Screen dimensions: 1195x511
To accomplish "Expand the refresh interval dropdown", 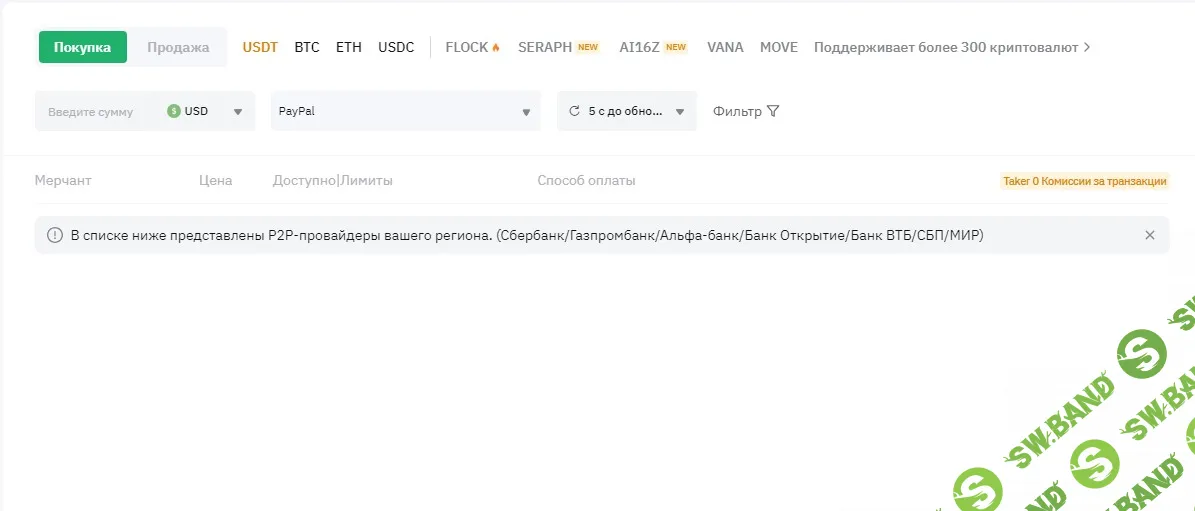I will (680, 112).
